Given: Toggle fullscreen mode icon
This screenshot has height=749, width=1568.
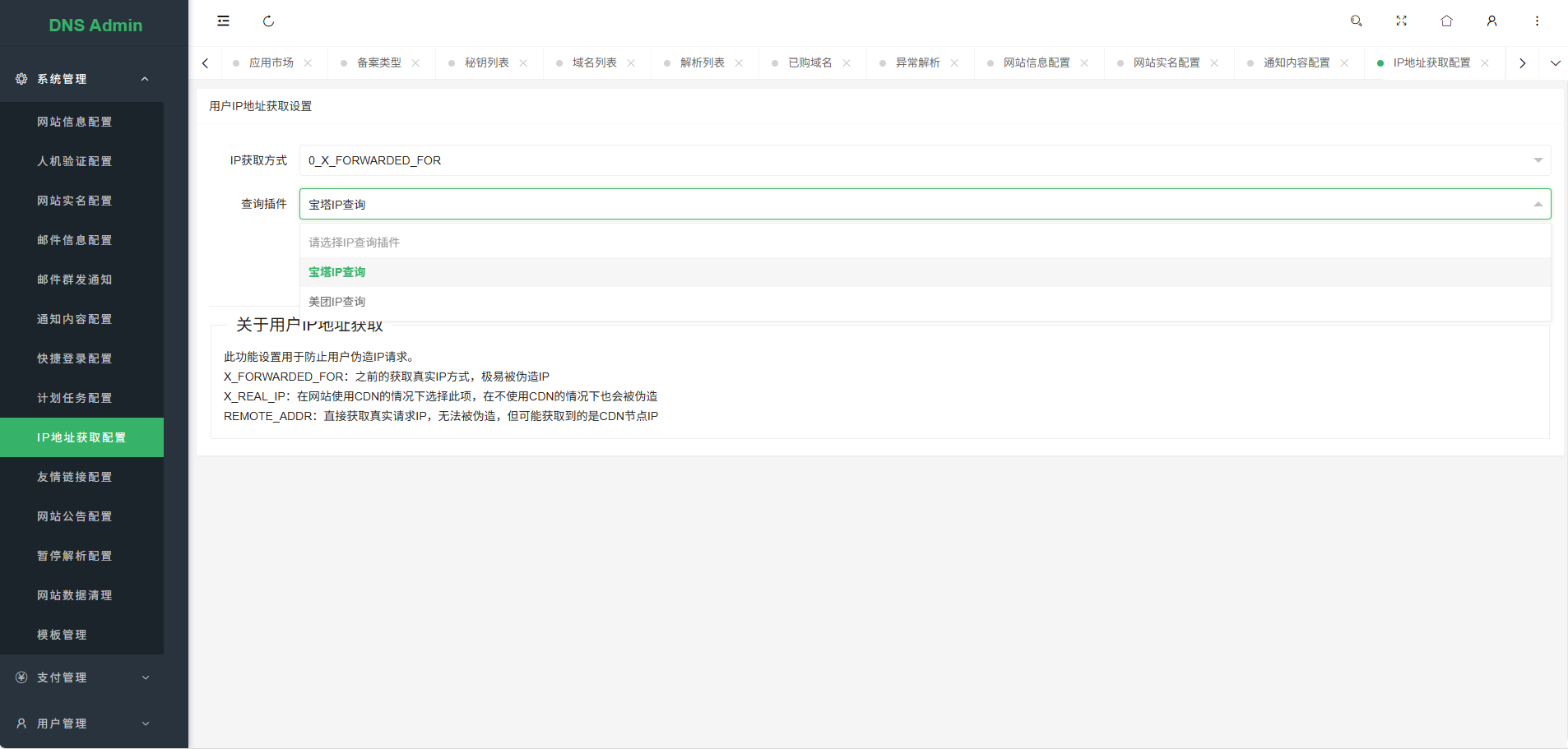Looking at the screenshot, I should [1401, 21].
